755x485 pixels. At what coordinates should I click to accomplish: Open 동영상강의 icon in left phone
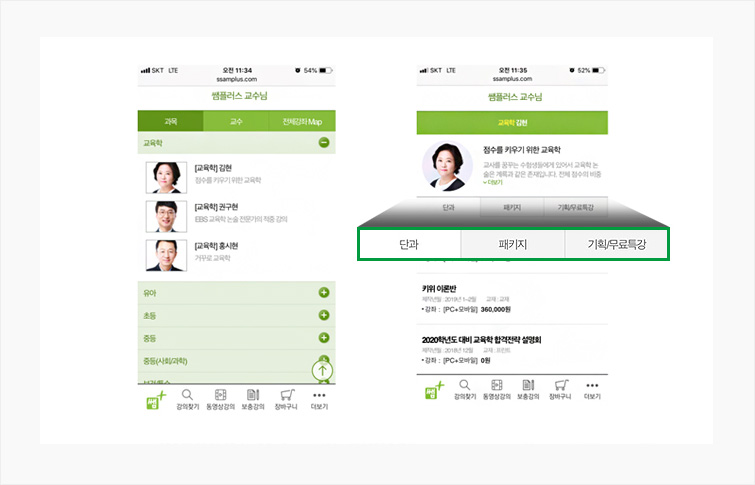tap(220, 399)
